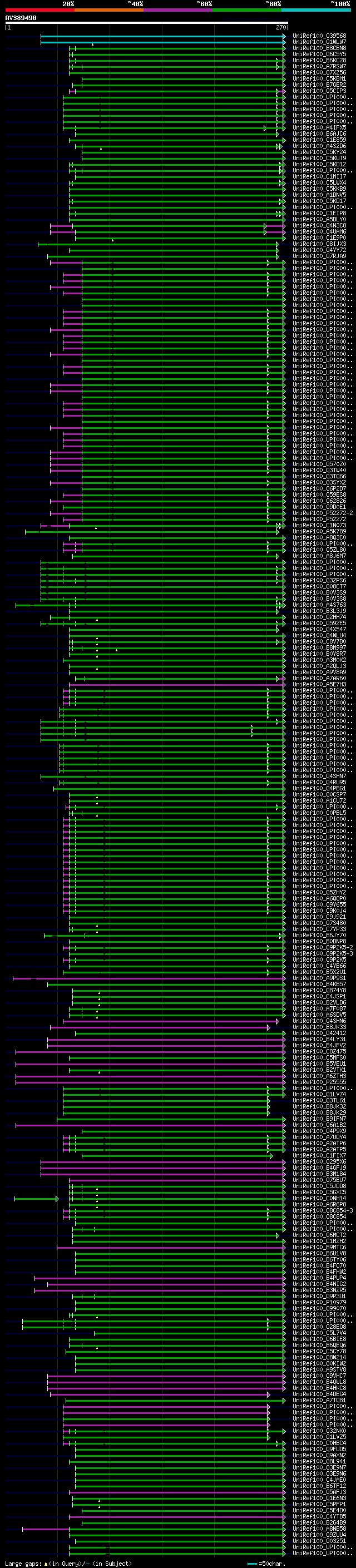Select the sequence ID UniRef100_Q32PS6

(319, 580)
